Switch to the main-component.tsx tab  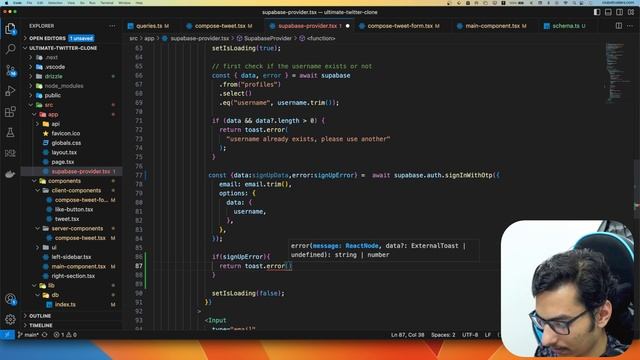tap(492, 26)
